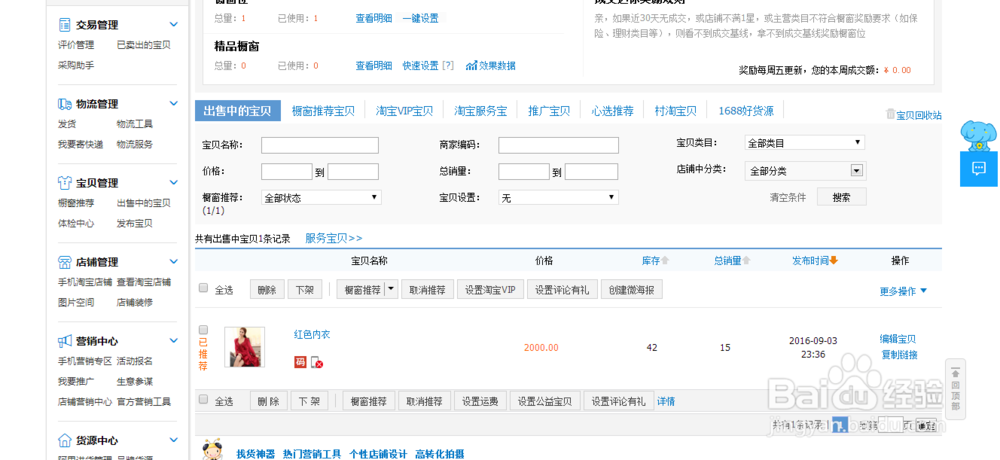Viewport: 1000px width, 460px height.
Task: Focus the 商家编码 input field
Action: click(x=558, y=145)
